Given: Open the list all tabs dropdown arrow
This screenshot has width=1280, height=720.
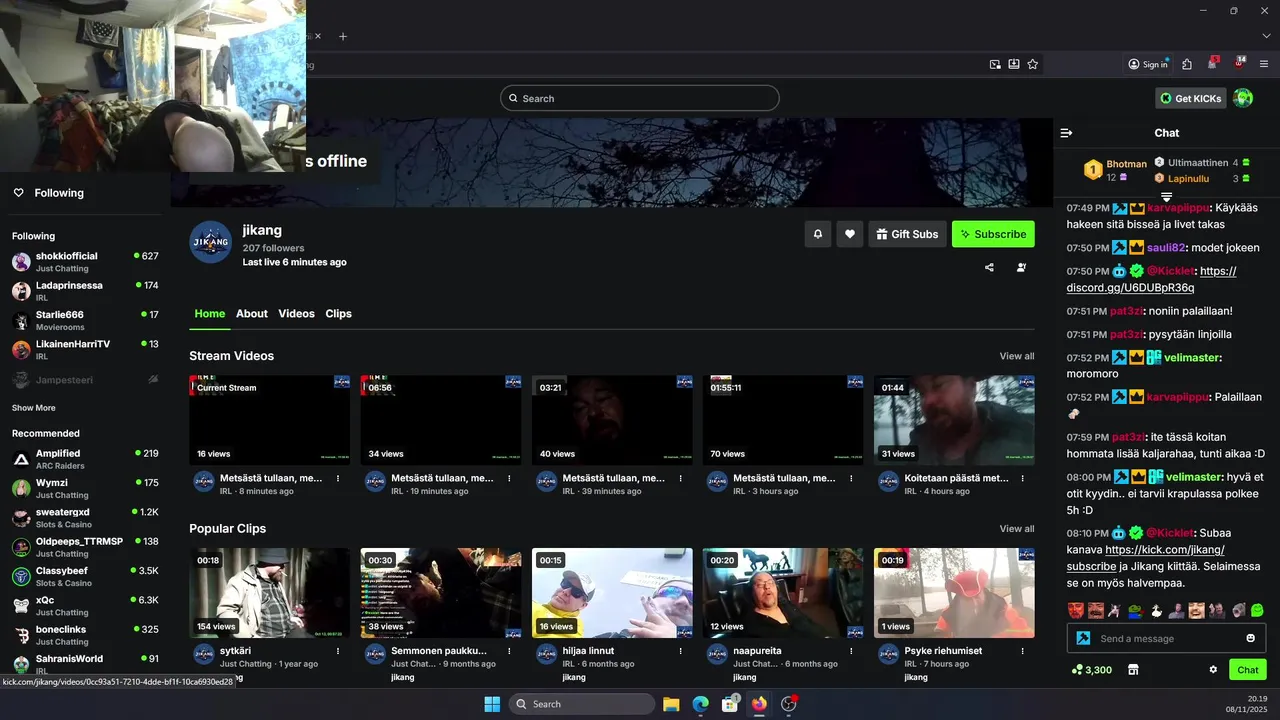Looking at the screenshot, I should (x=1266, y=36).
